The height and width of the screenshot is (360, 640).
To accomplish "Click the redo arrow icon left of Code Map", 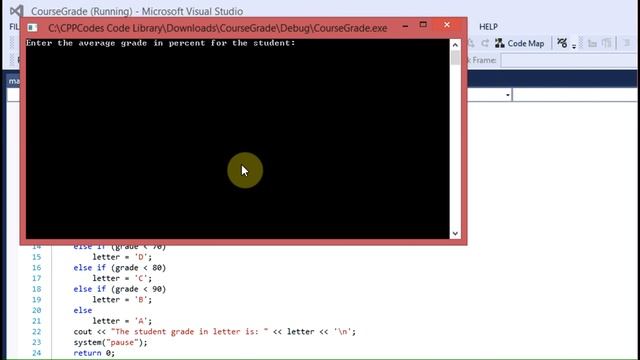I will (485, 43).
